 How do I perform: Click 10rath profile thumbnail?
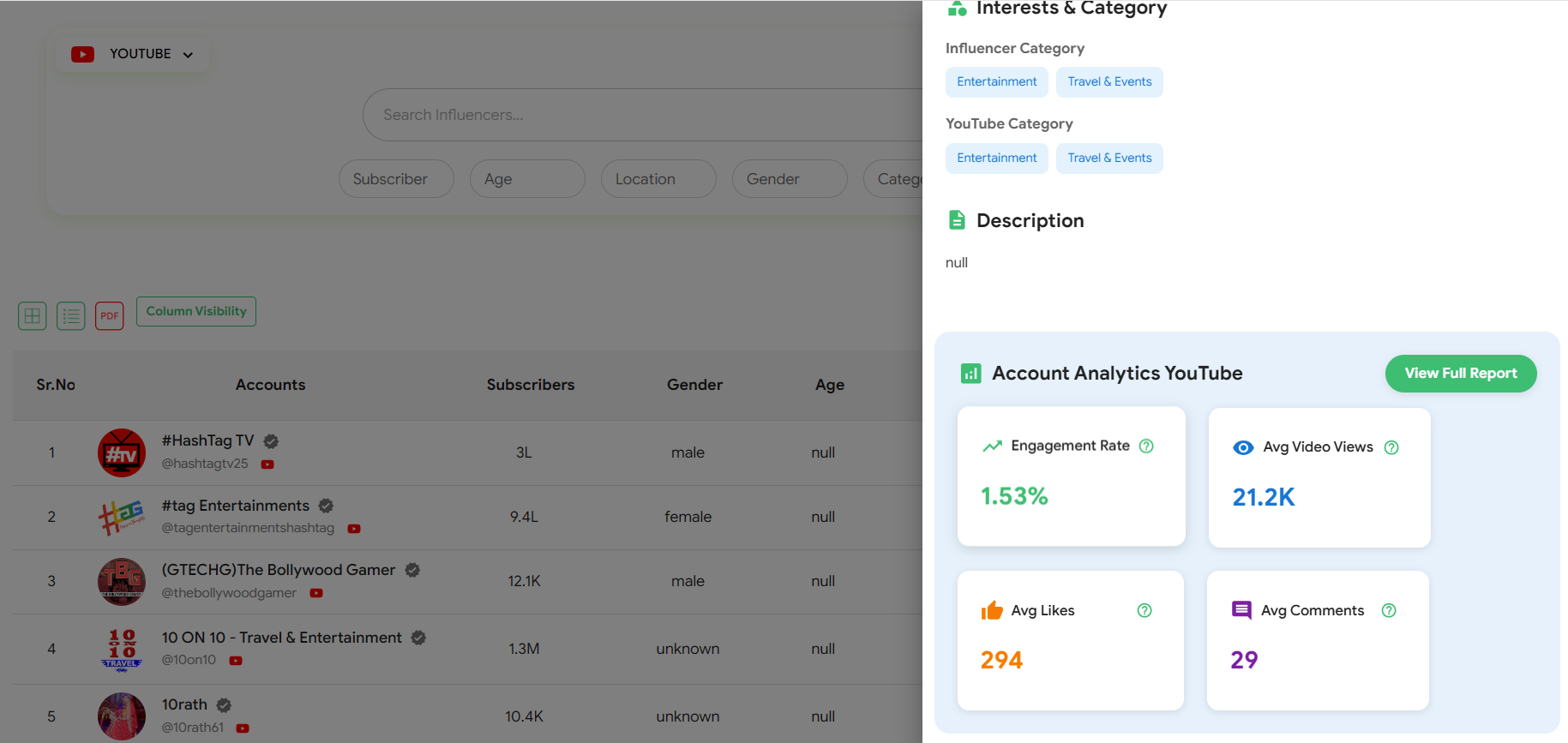click(x=122, y=716)
